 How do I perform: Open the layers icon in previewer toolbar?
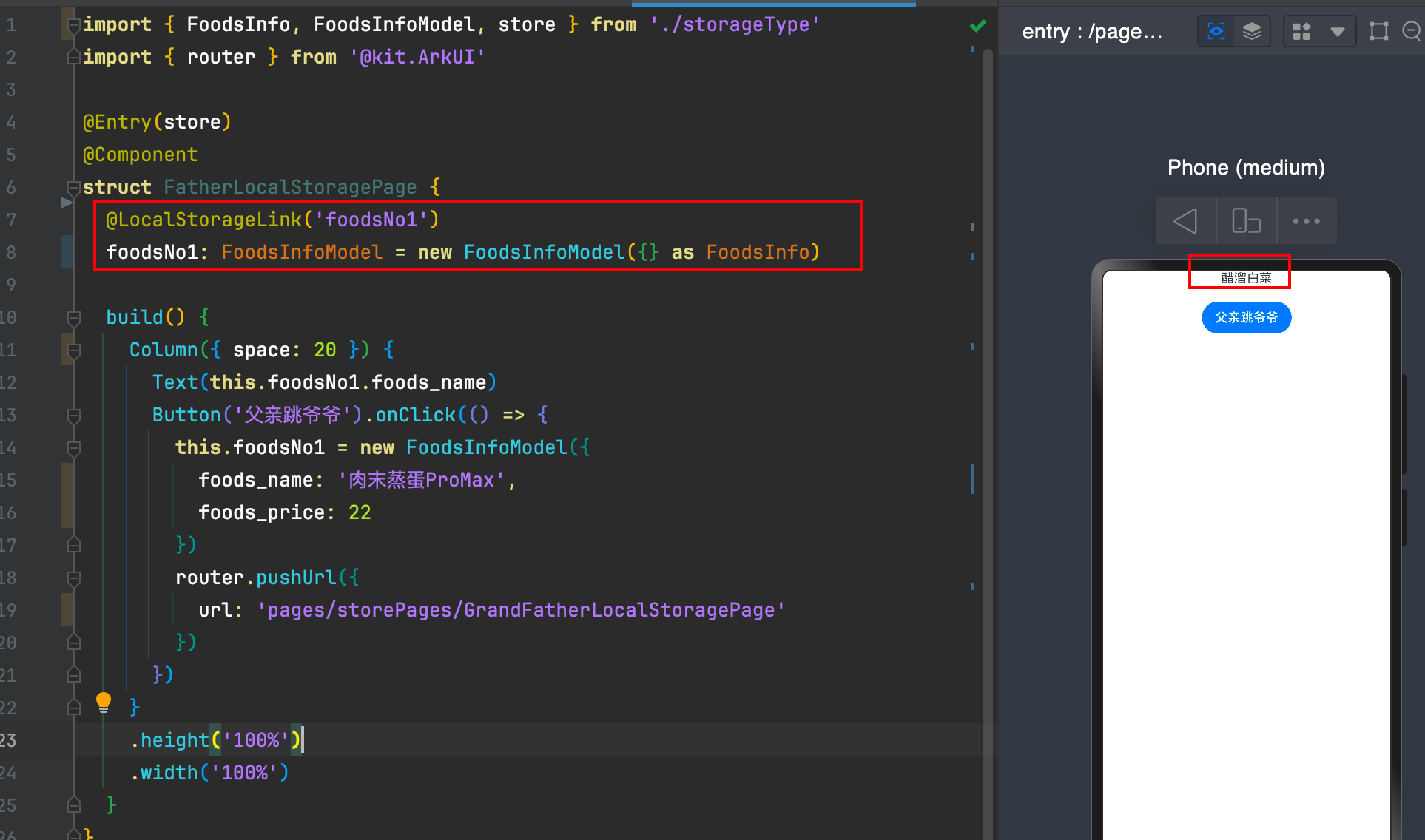click(1252, 32)
